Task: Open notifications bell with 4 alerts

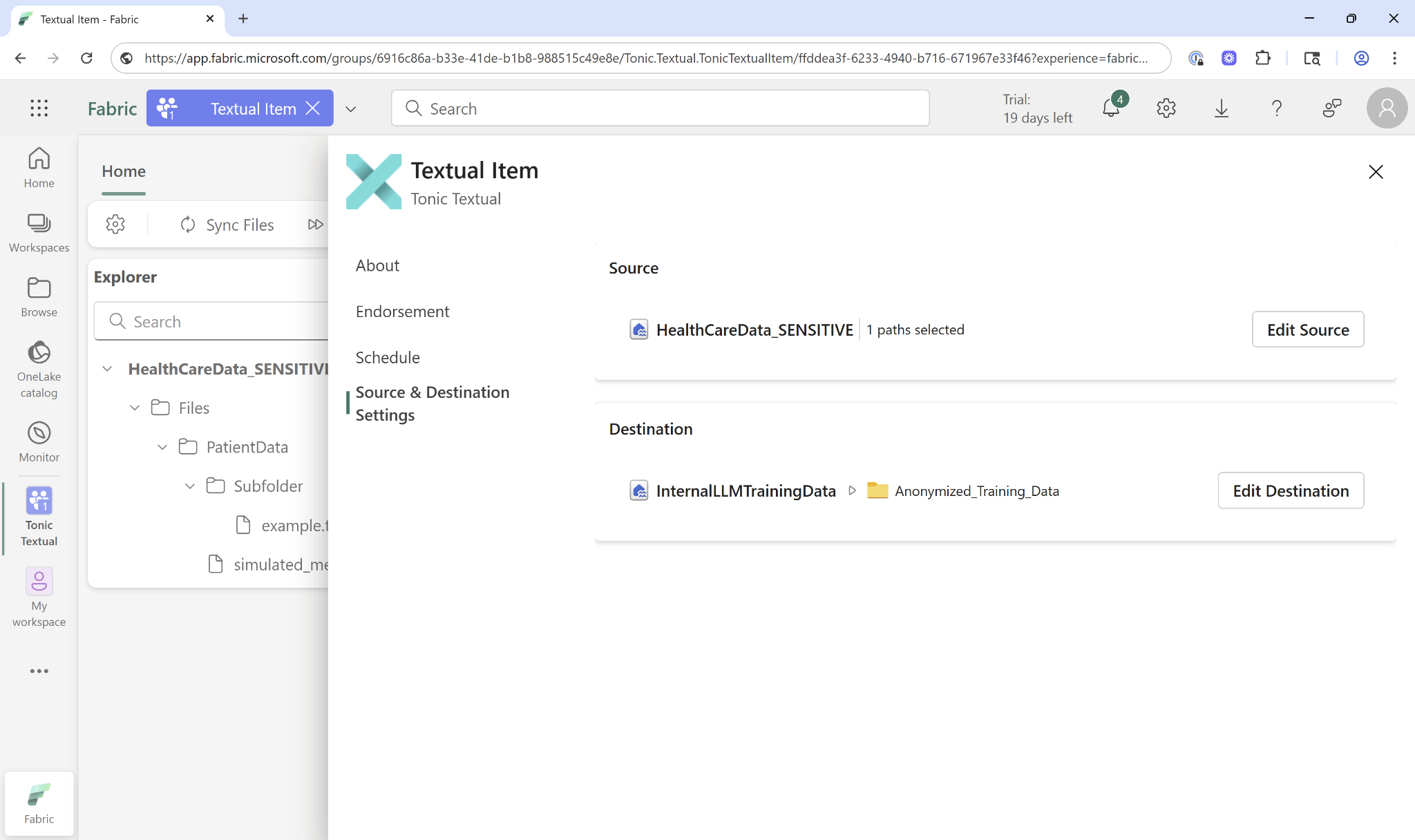Action: [x=1110, y=108]
